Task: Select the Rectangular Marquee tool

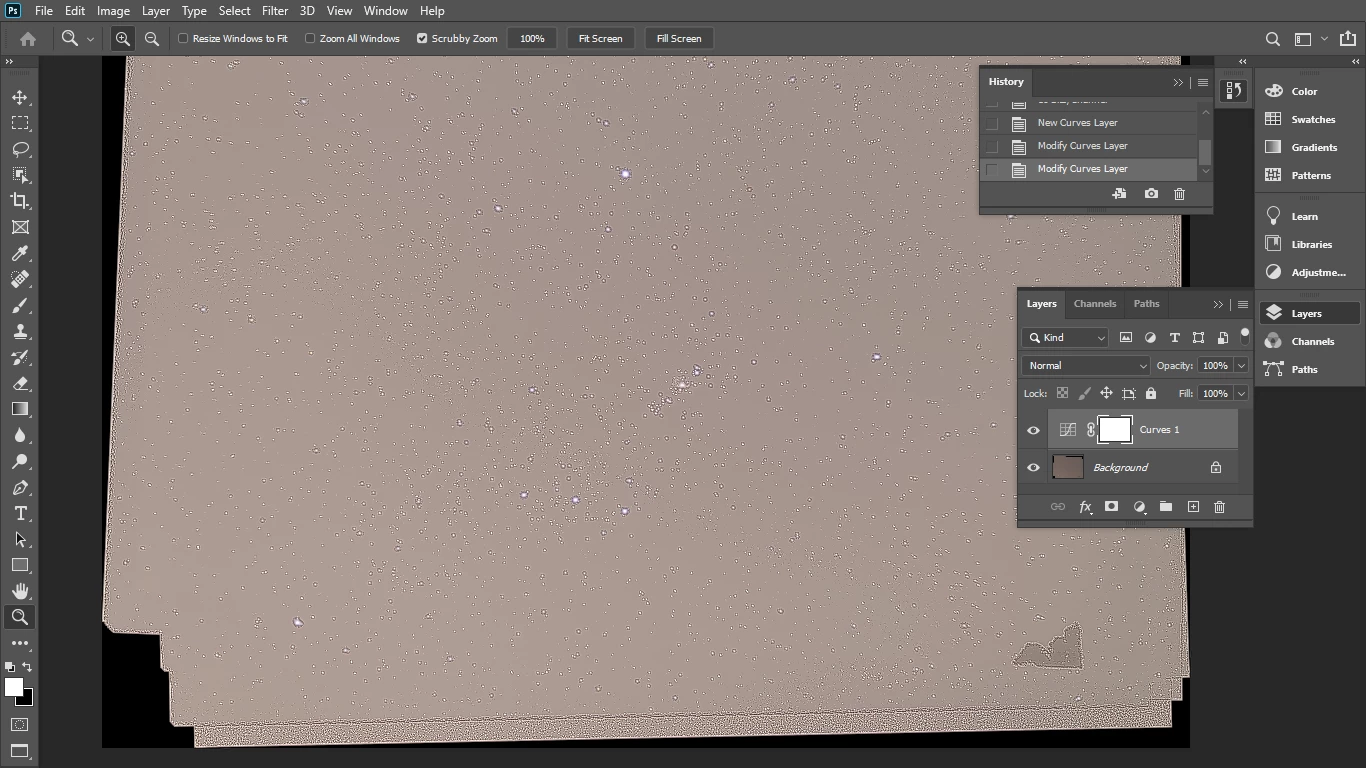Action: [20, 123]
